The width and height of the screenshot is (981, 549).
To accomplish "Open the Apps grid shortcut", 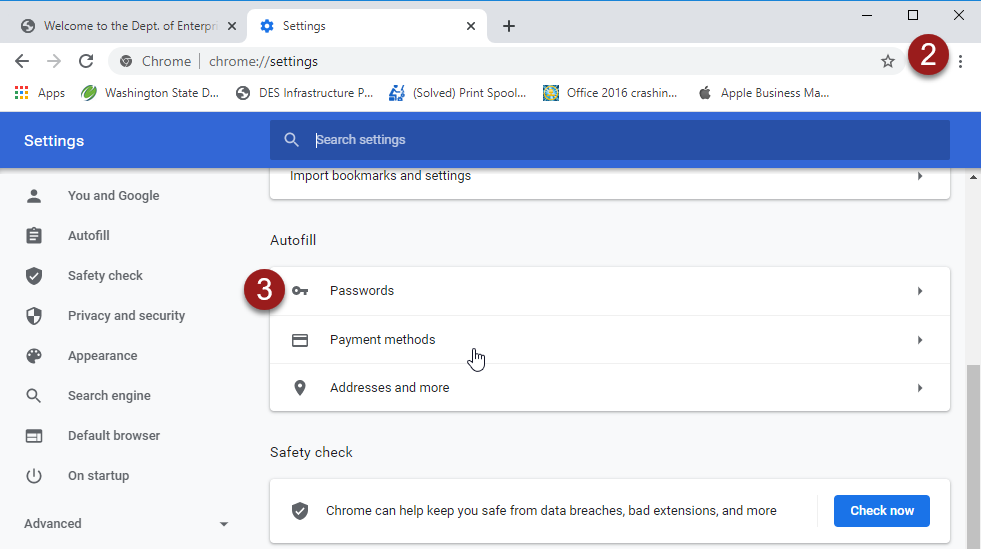I will click(39, 93).
